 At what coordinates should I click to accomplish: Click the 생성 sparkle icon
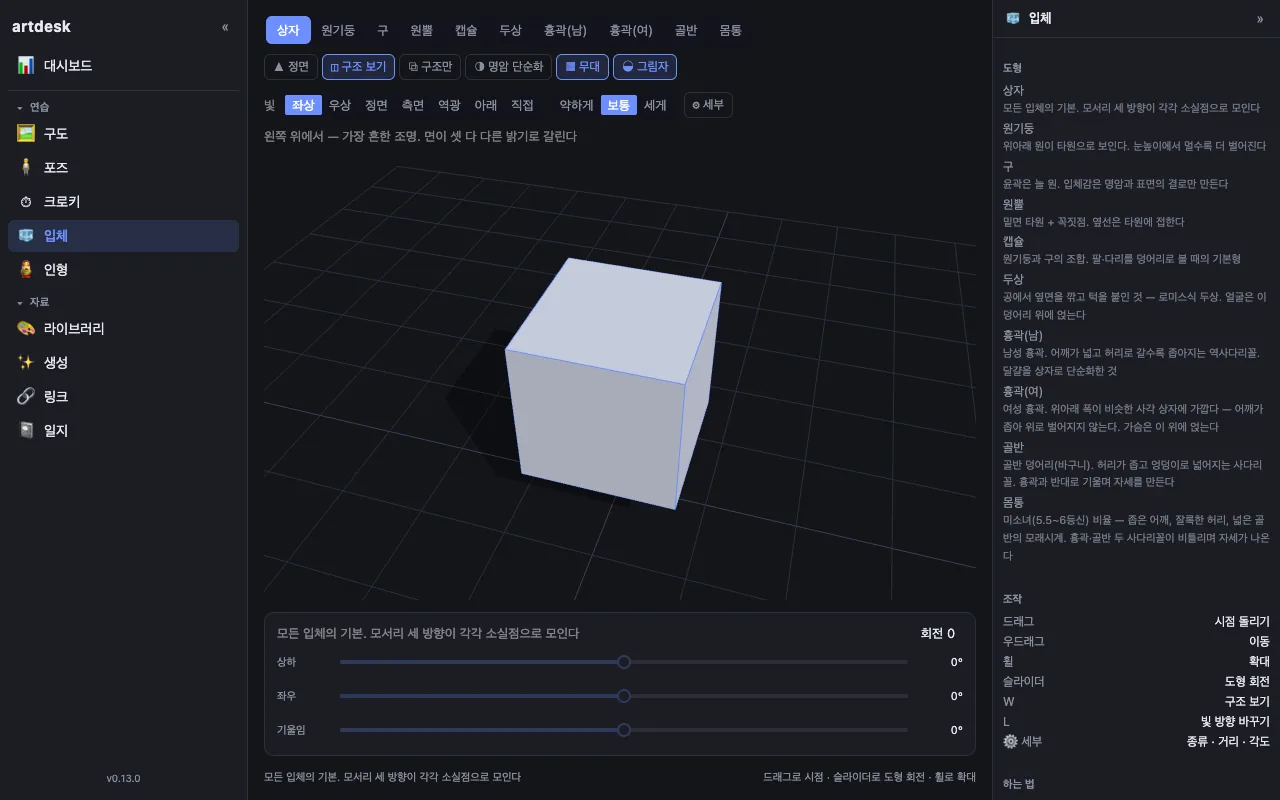coord(26,363)
